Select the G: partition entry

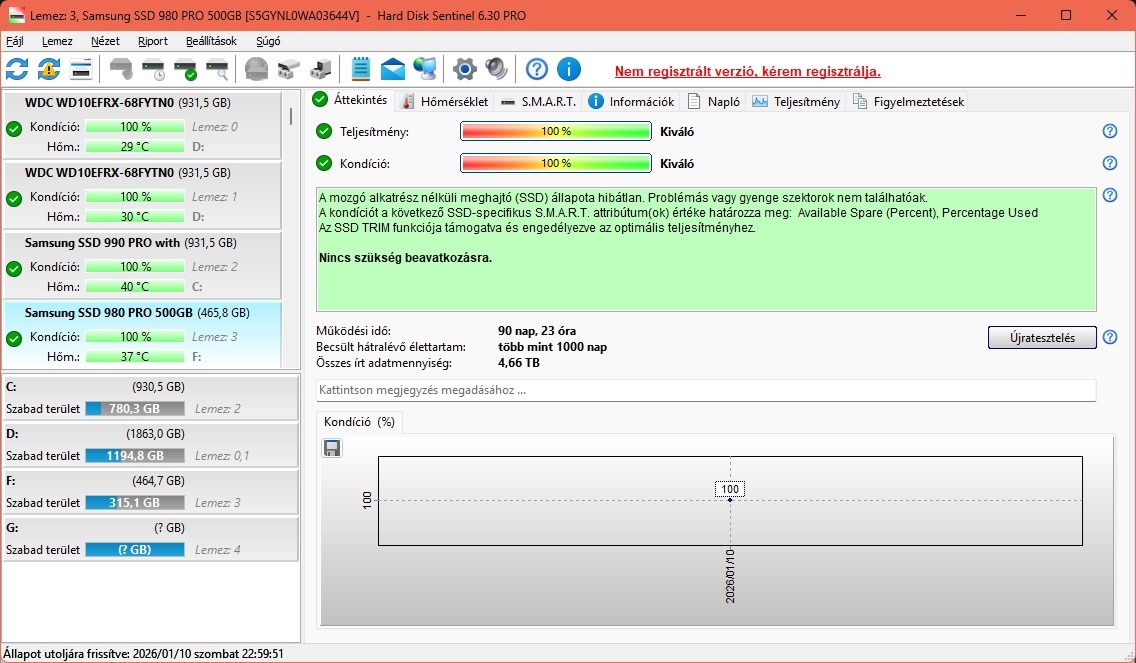click(151, 539)
